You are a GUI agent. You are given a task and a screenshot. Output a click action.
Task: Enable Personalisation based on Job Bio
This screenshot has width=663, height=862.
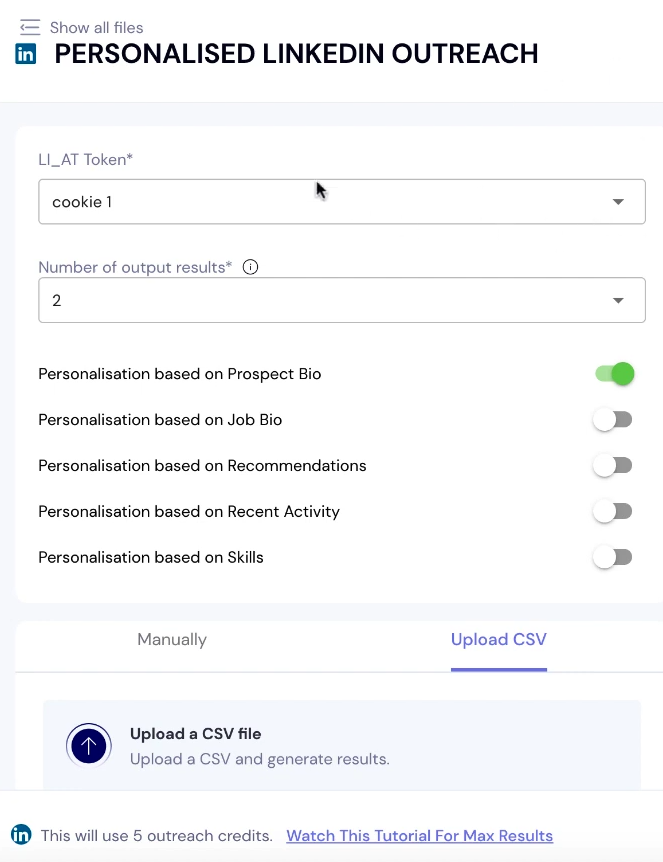click(613, 420)
